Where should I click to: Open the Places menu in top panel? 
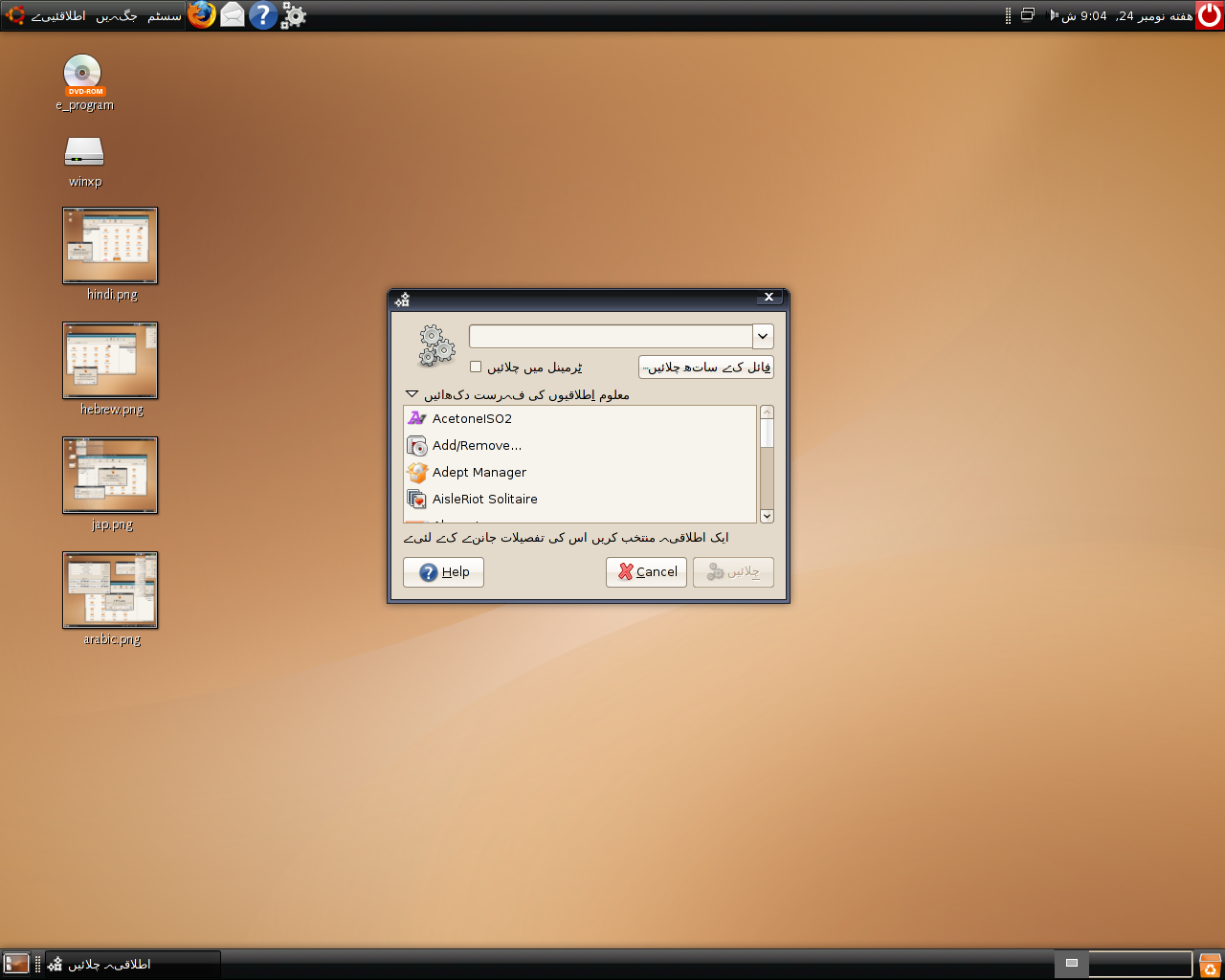pyautogui.click(x=117, y=15)
